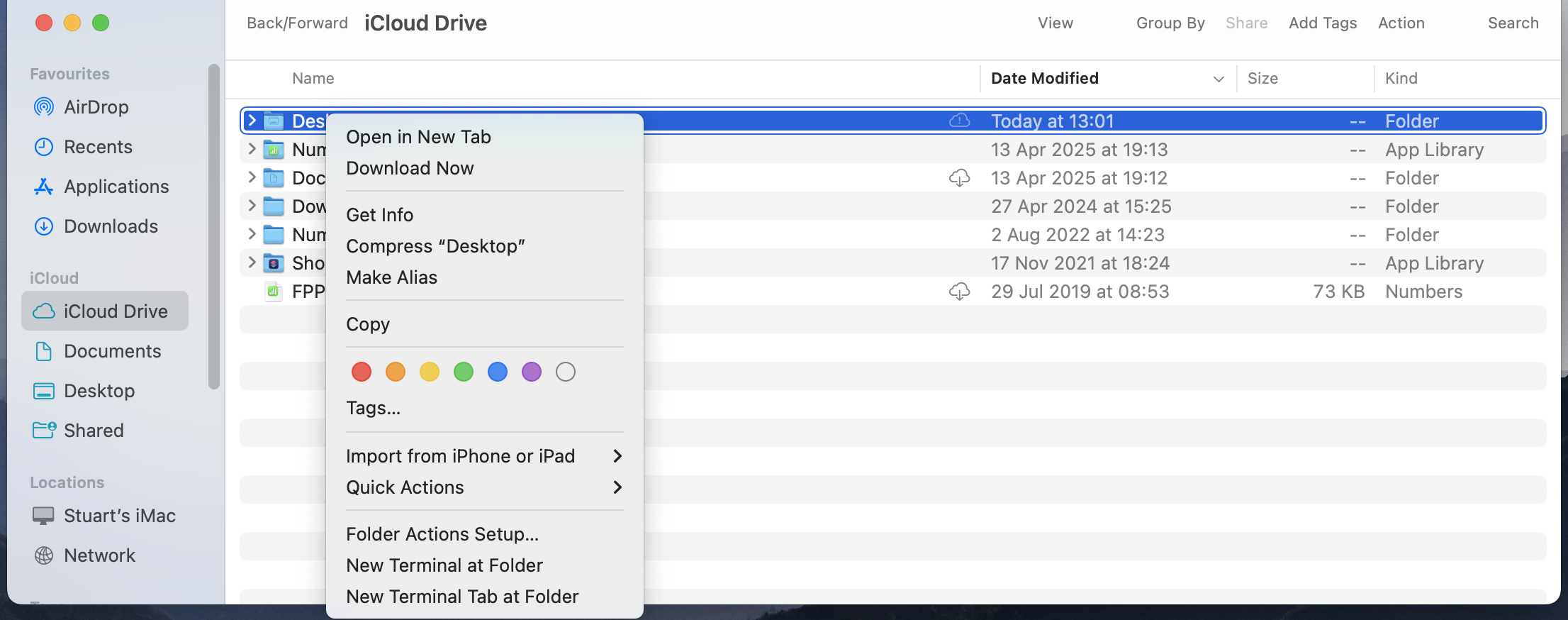Apply the grey empty-circle tag
Image resolution: width=1568 pixels, height=620 pixels.
tap(566, 372)
